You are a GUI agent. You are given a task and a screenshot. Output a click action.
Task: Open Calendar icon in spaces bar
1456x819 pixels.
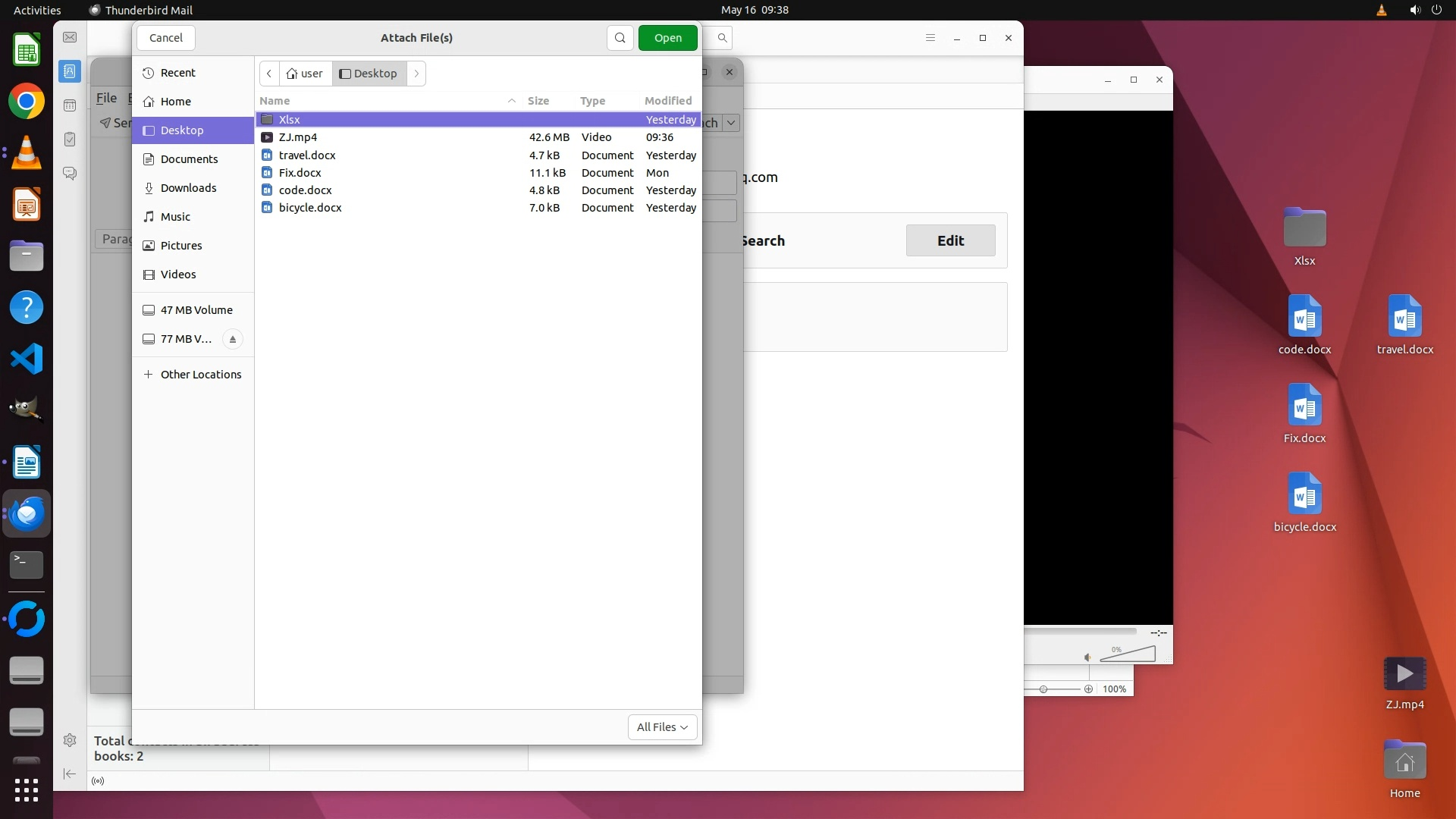point(70,105)
